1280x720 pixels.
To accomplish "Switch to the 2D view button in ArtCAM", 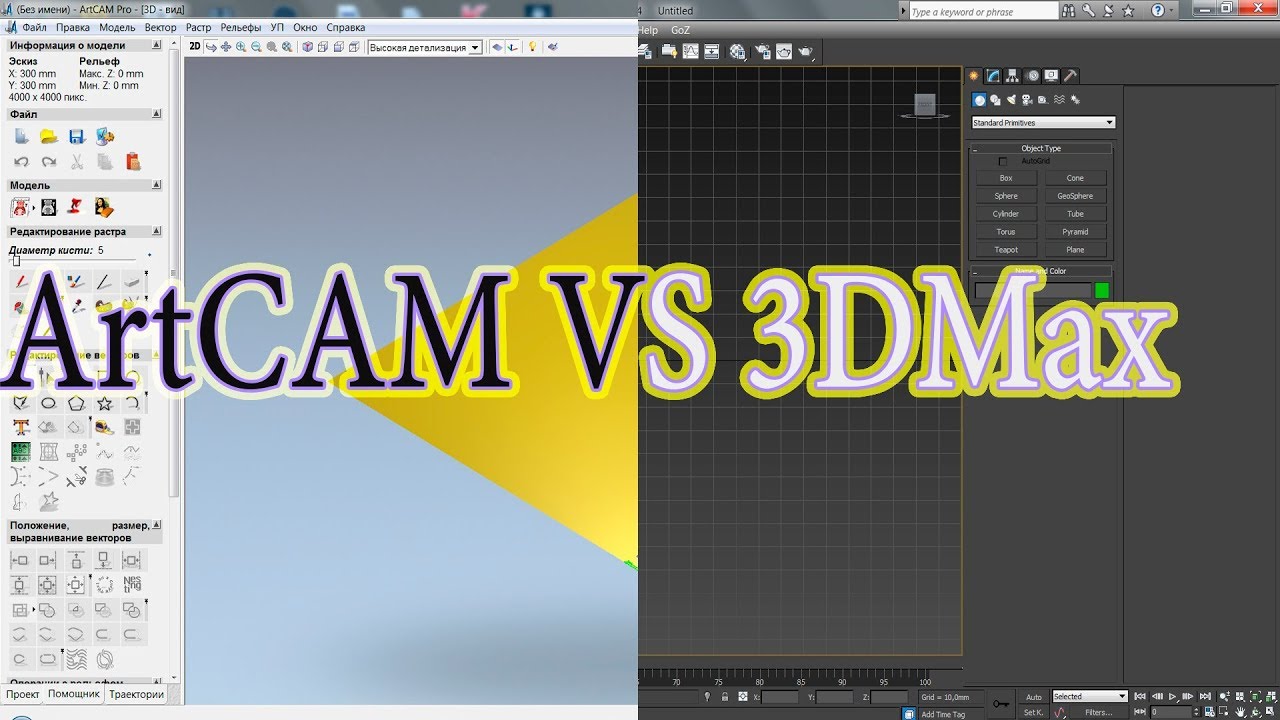I will pyautogui.click(x=195, y=47).
